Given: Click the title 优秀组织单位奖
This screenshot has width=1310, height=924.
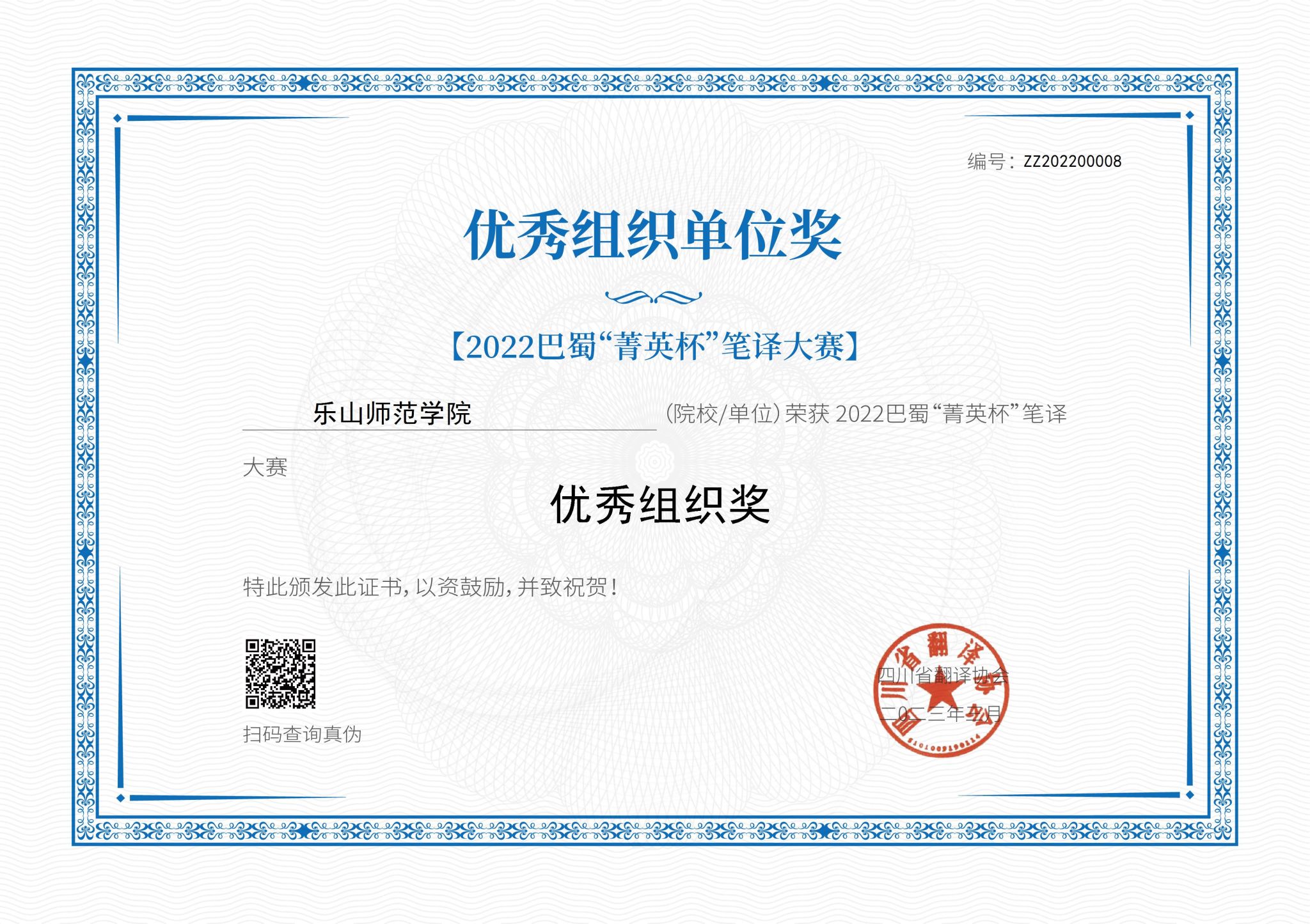Looking at the screenshot, I should coord(652,235).
